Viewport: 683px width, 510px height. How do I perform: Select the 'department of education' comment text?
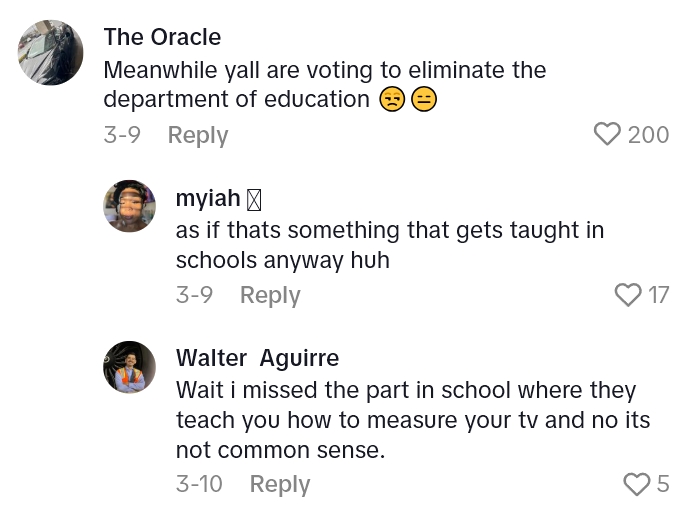point(236,99)
